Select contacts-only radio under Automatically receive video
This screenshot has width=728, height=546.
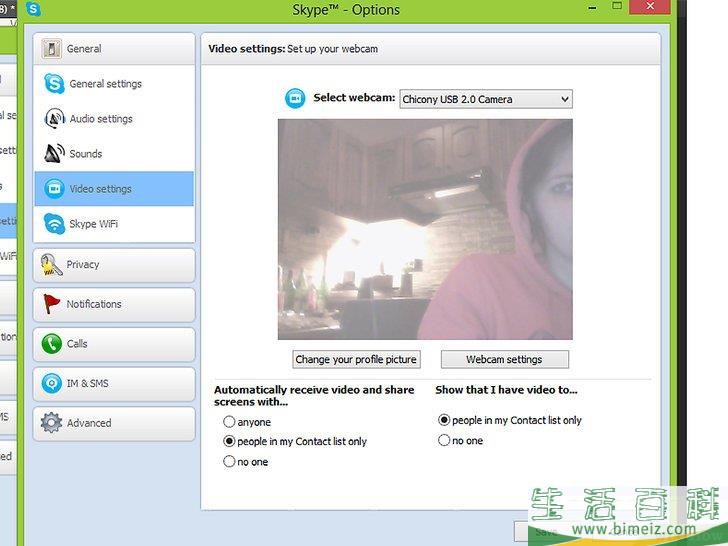(229, 441)
